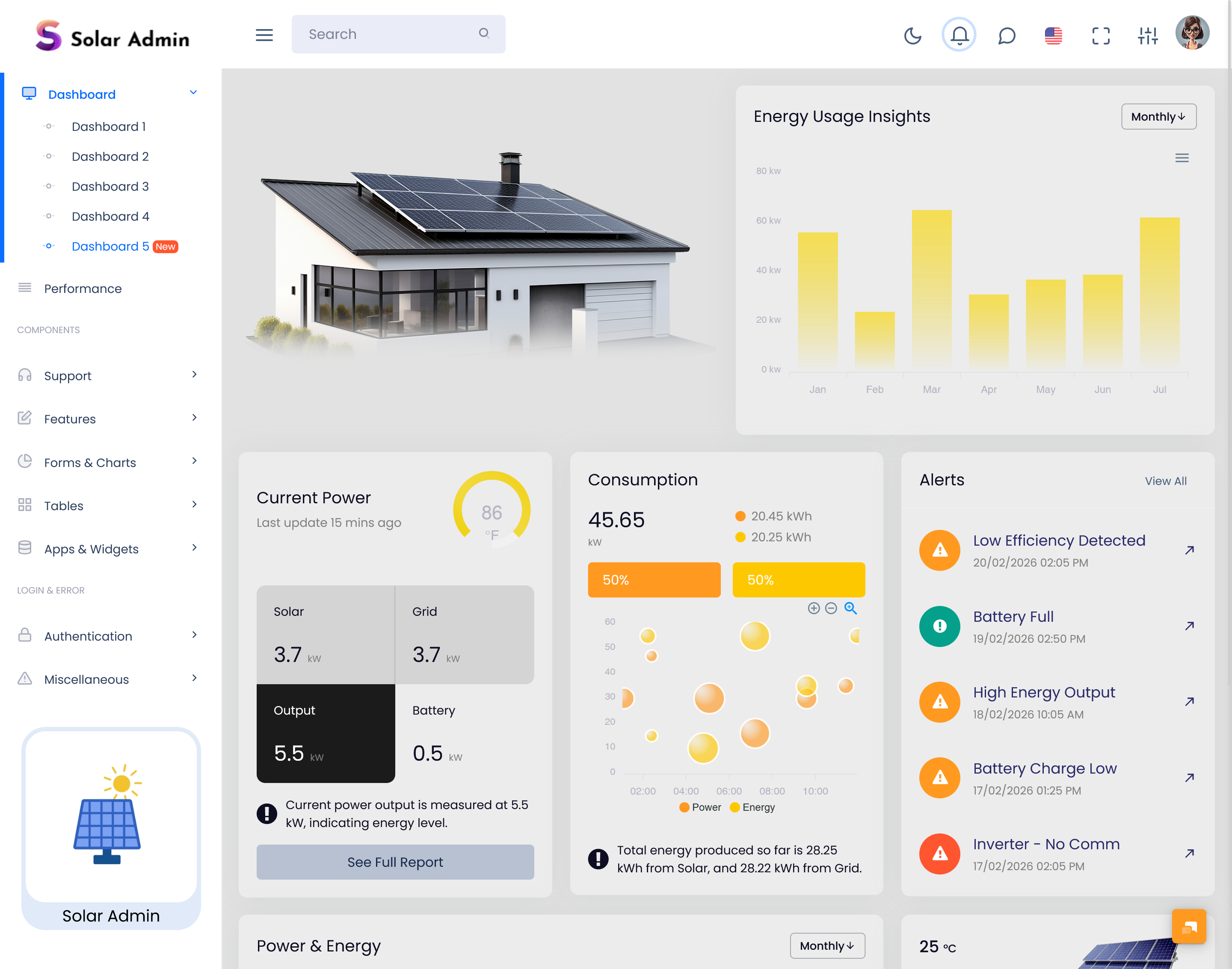Open theme settings sliders icon
1232x969 pixels.
1147,36
